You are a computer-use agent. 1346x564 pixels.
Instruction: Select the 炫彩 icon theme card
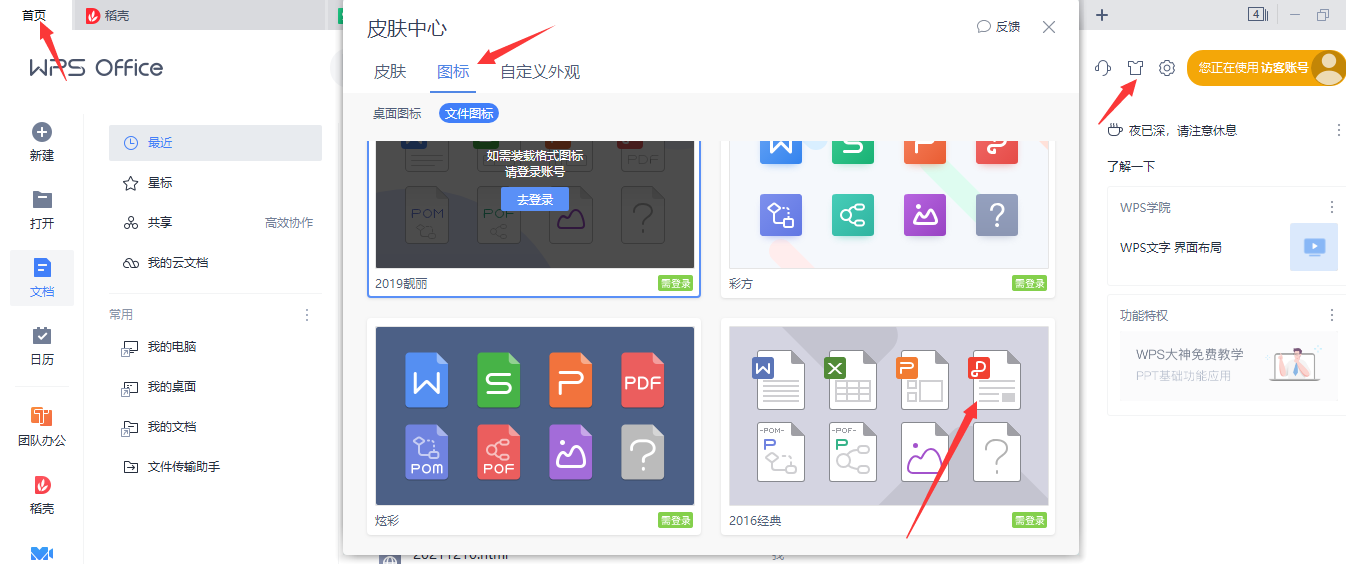coord(534,426)
